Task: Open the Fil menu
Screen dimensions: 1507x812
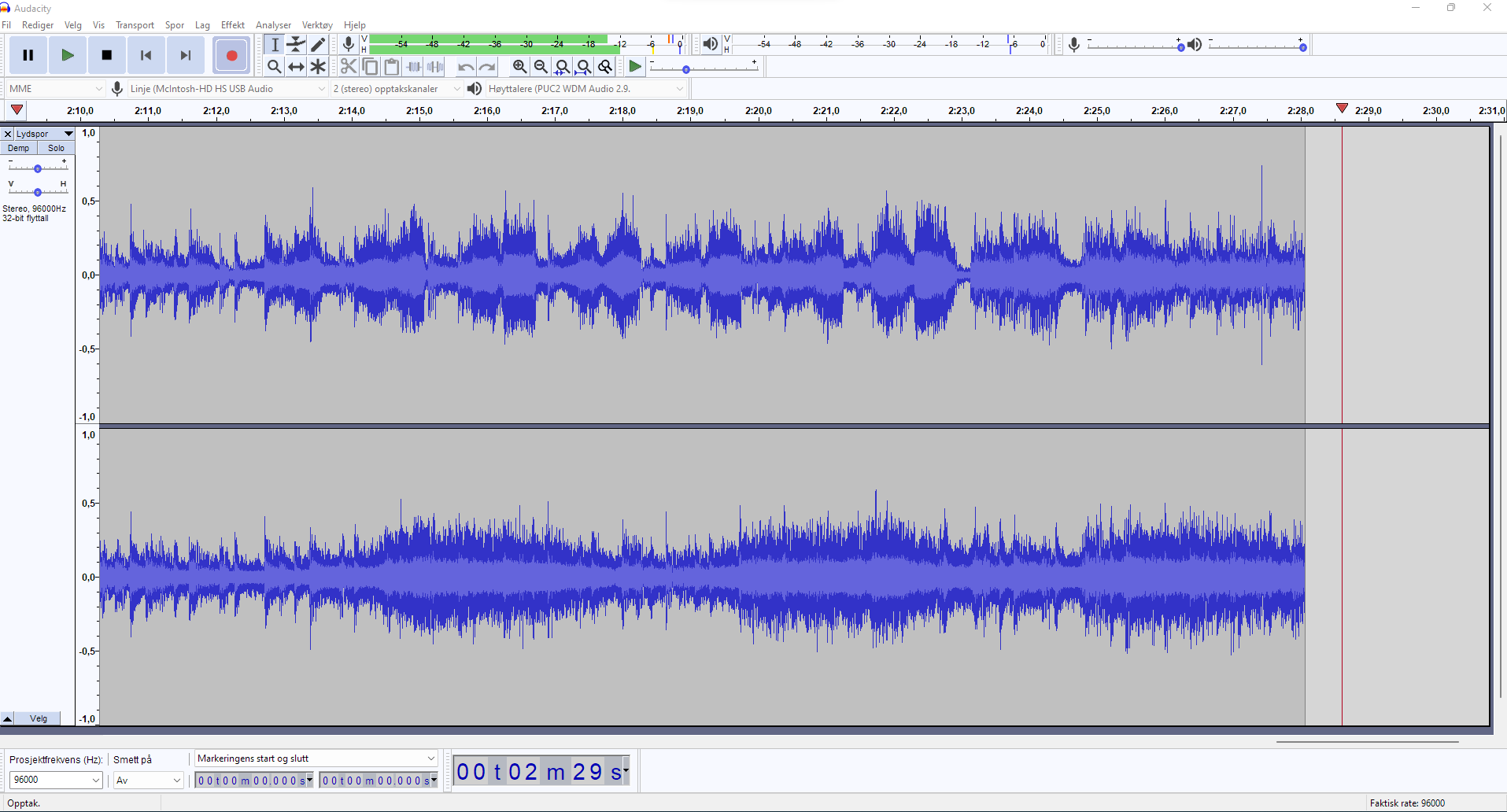Action: click(x=6, y=25)
